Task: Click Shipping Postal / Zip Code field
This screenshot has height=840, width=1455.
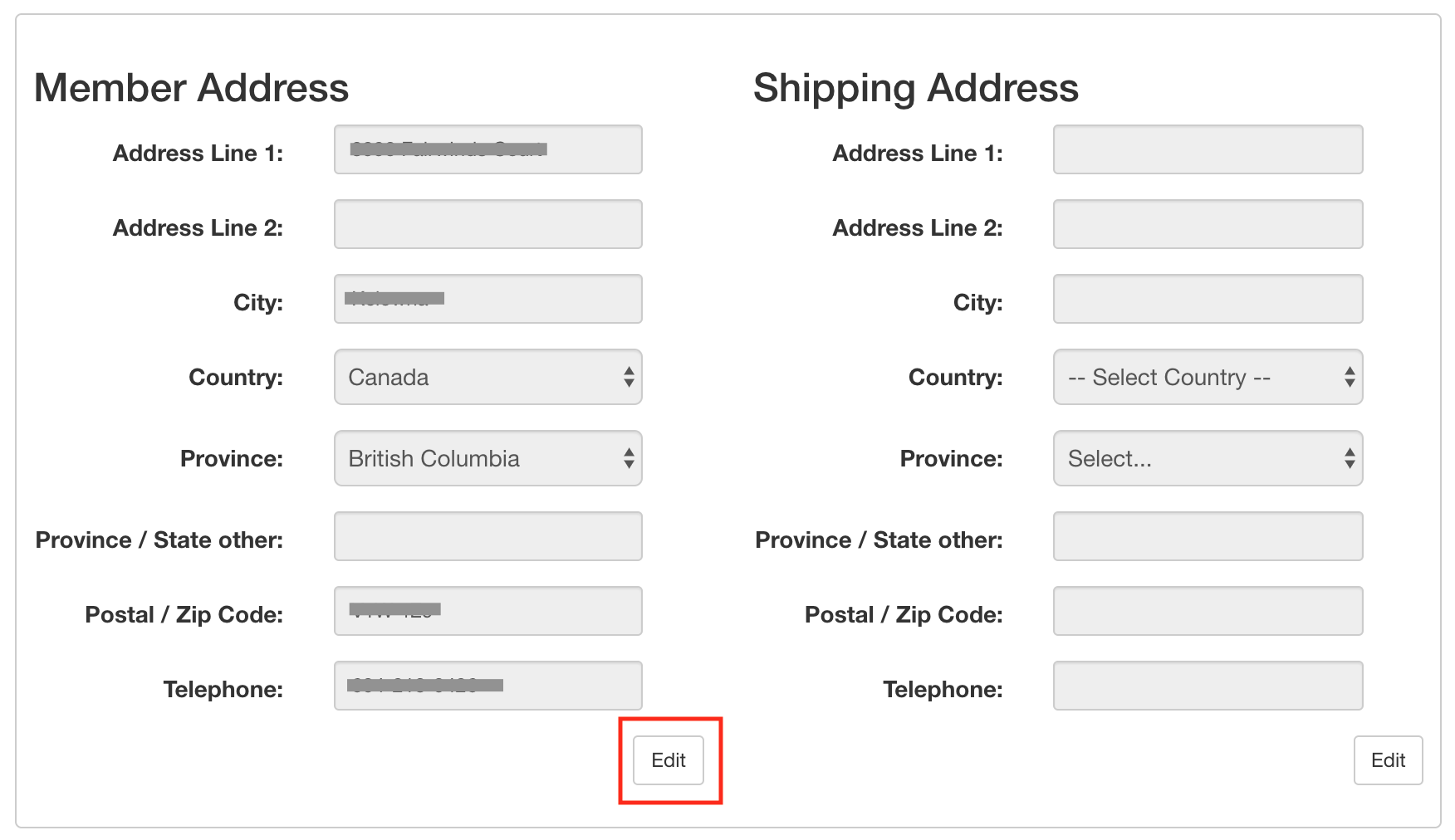Action: tap(1208, 611)
